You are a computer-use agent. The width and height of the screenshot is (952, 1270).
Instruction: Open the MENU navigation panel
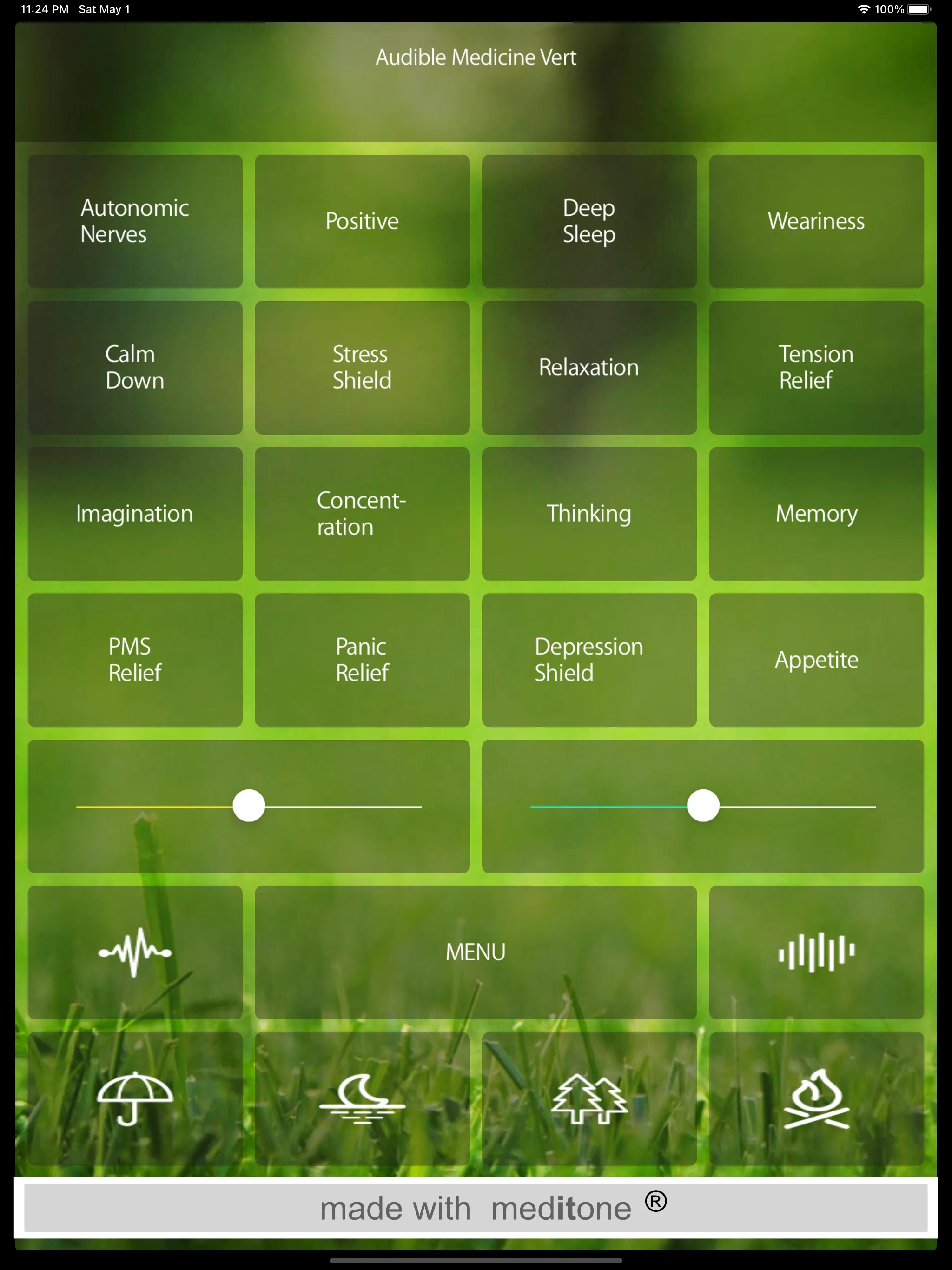476,951
